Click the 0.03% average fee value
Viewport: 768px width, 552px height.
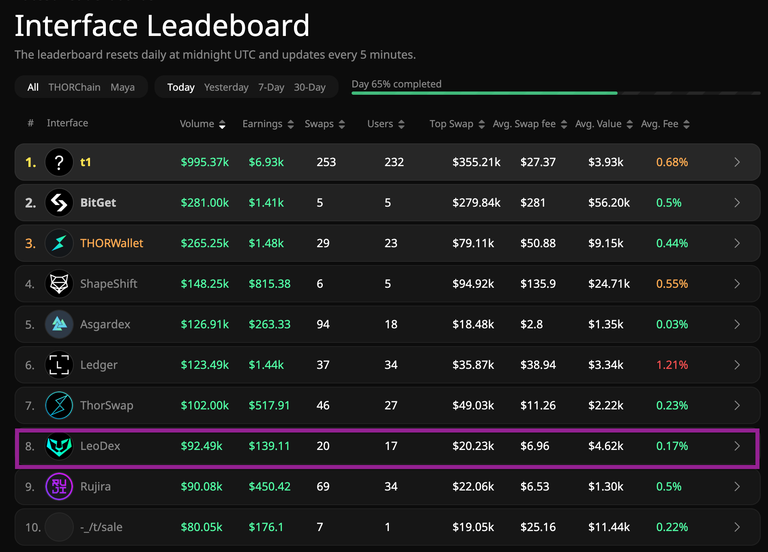point(672,324)
